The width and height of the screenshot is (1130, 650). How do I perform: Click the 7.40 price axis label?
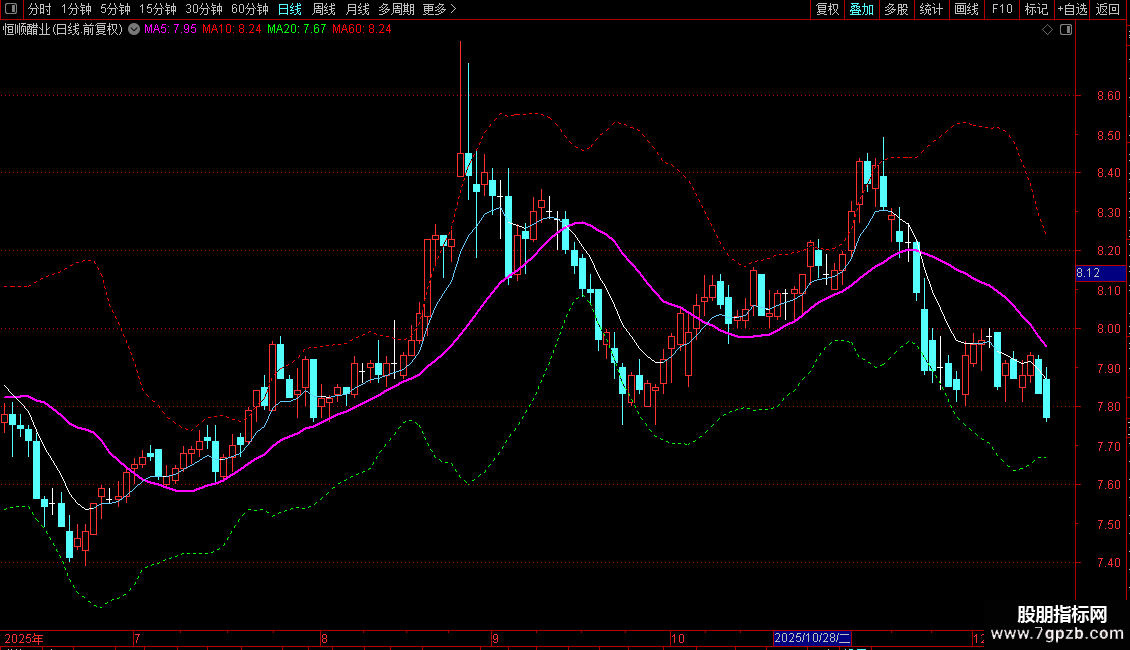[1108, 562]
